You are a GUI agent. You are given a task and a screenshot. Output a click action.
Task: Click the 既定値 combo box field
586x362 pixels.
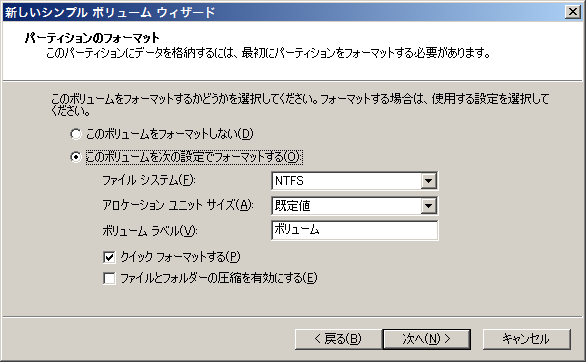(354, 206)
